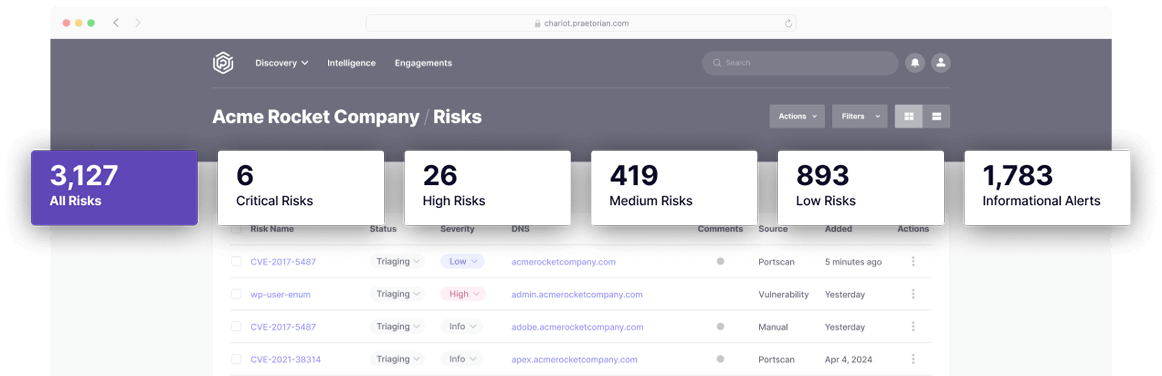This screenshot has width=1162, height=376.
Task: Click the Praetorian logo icon
Action: click(x=223, y=63)
